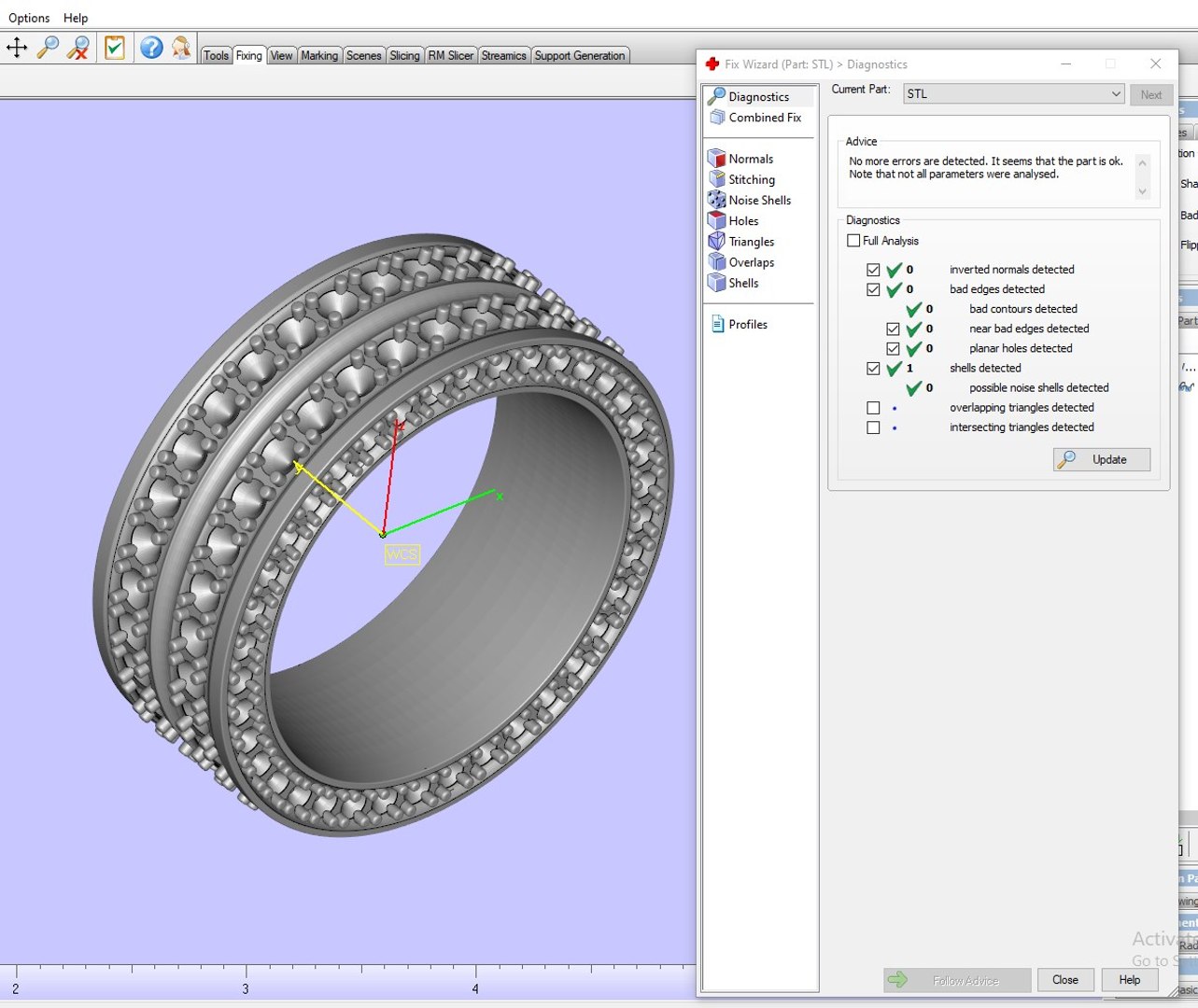Uncheck shells detected checkbox
Image resolution: width=1198 pixels, height=1008 pixels.
(873, 368)
